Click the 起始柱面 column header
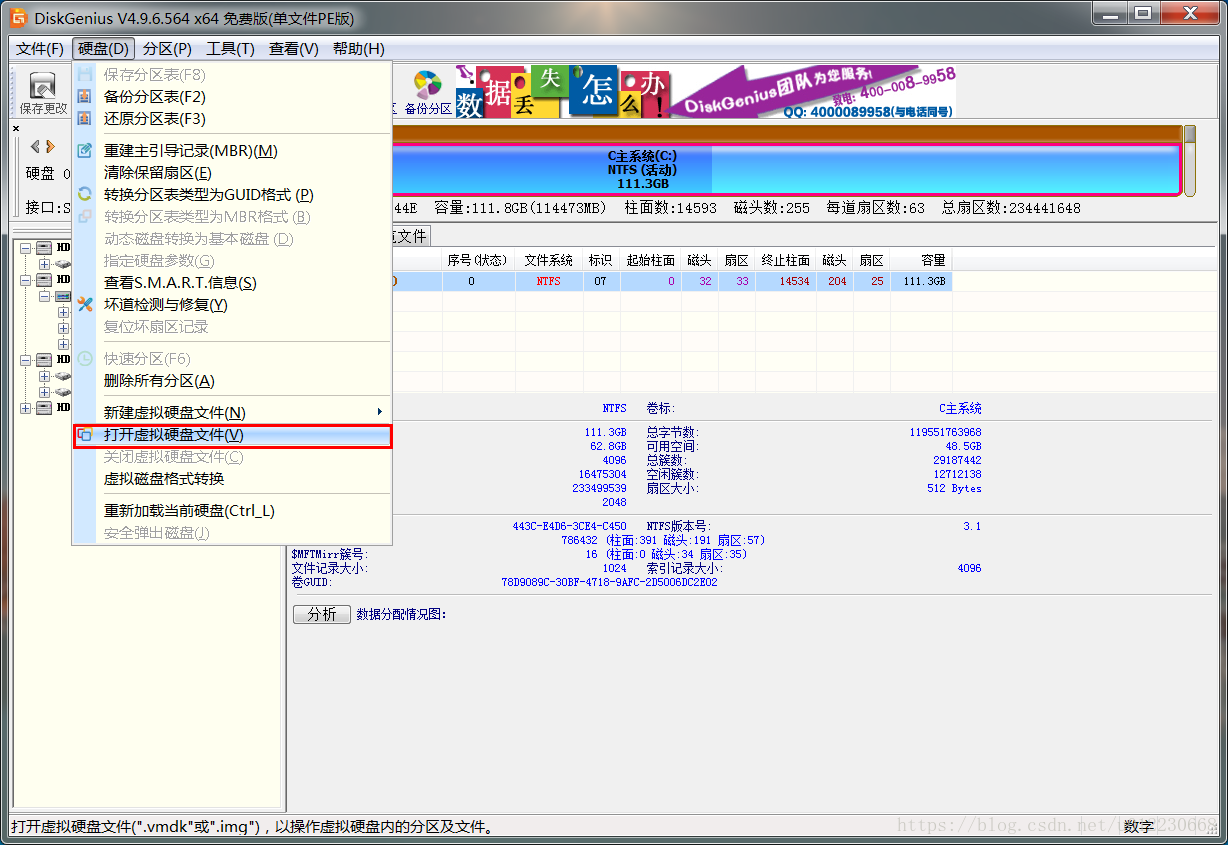This screenshot has height=845, width=1228. coord(651,260)
